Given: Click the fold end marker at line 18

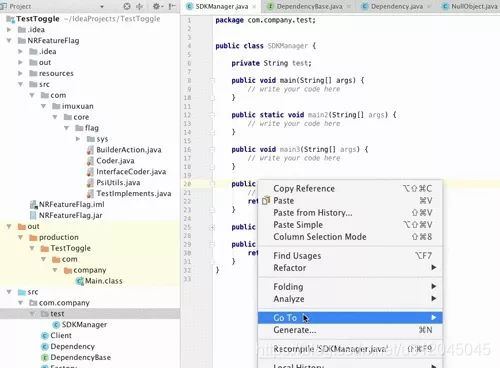Looking at the screenshot, I should click(x=212, y=167).
